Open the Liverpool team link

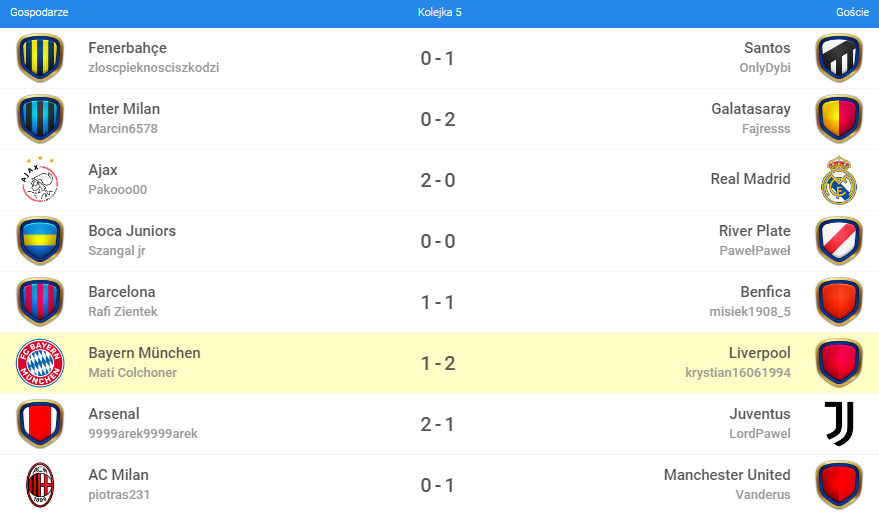[759, 353]
